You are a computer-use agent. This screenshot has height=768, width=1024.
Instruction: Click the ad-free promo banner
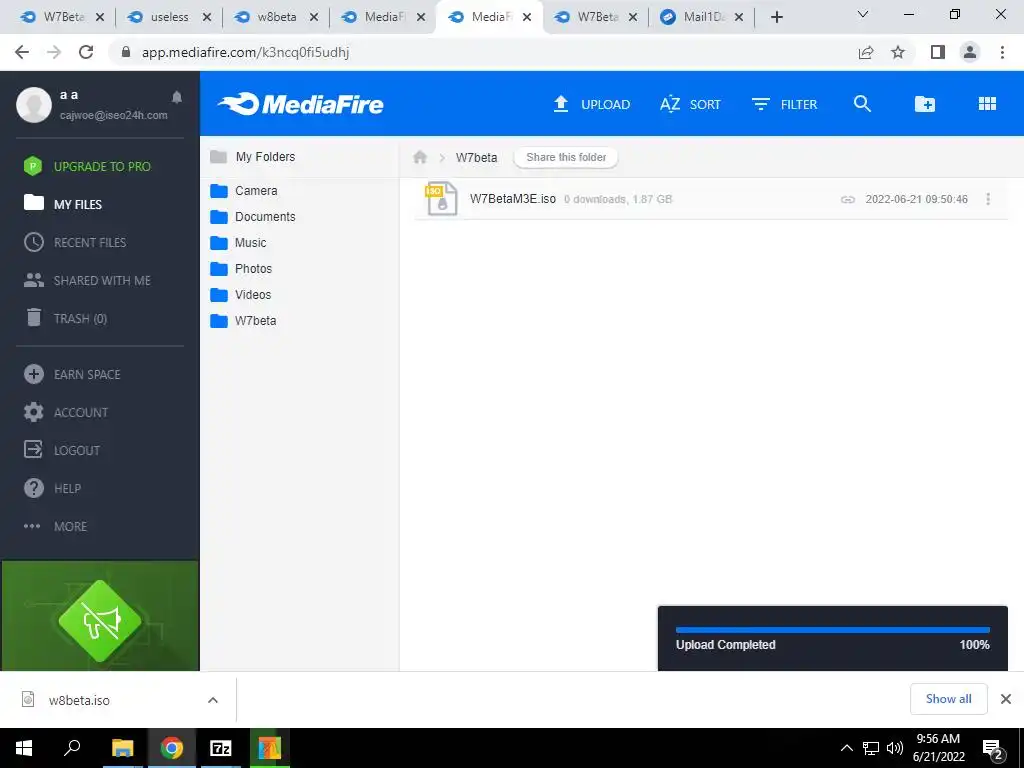pyautogui.click(x=100, y=616)
